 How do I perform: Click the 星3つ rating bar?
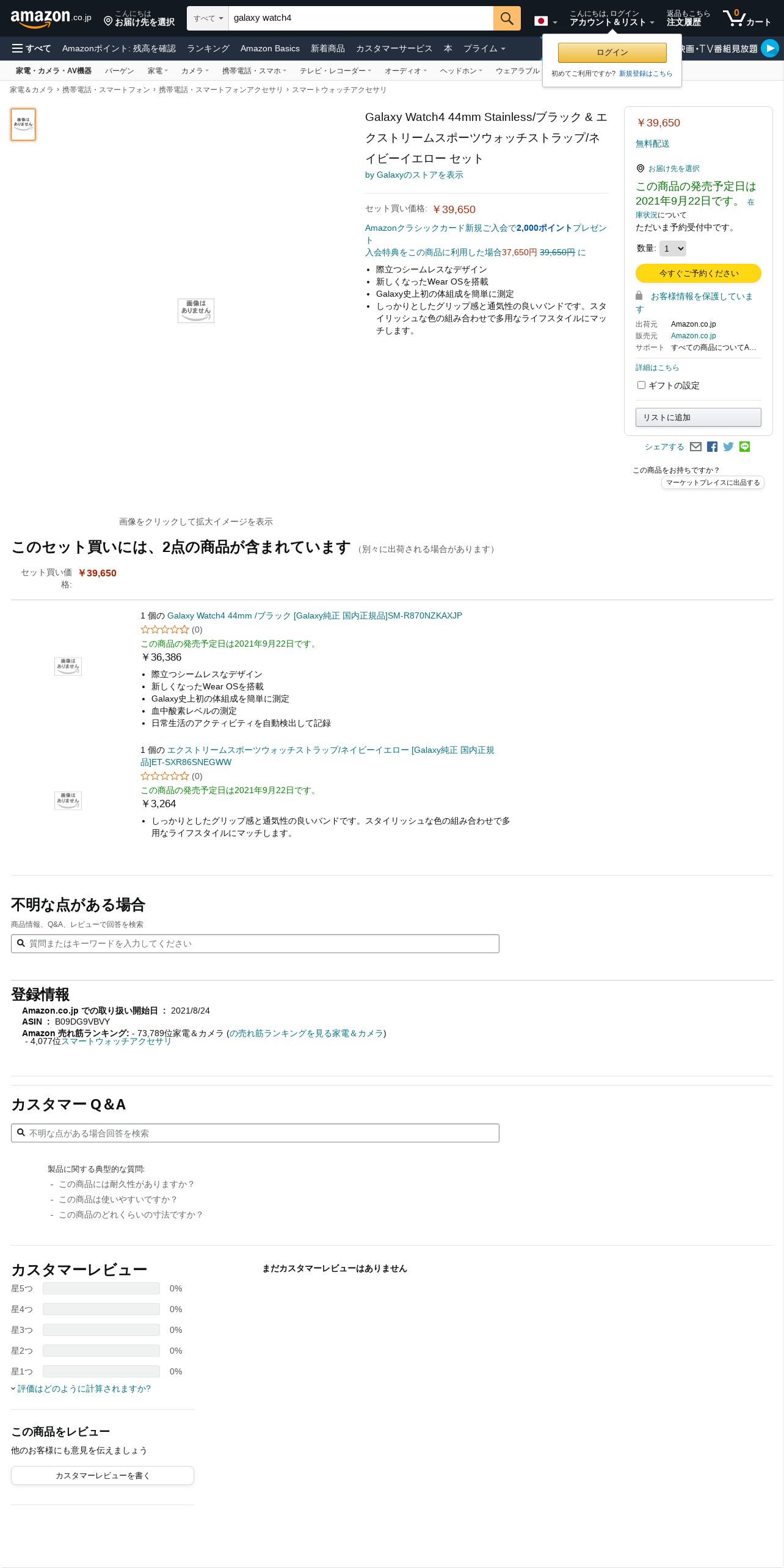point(101,1330)
